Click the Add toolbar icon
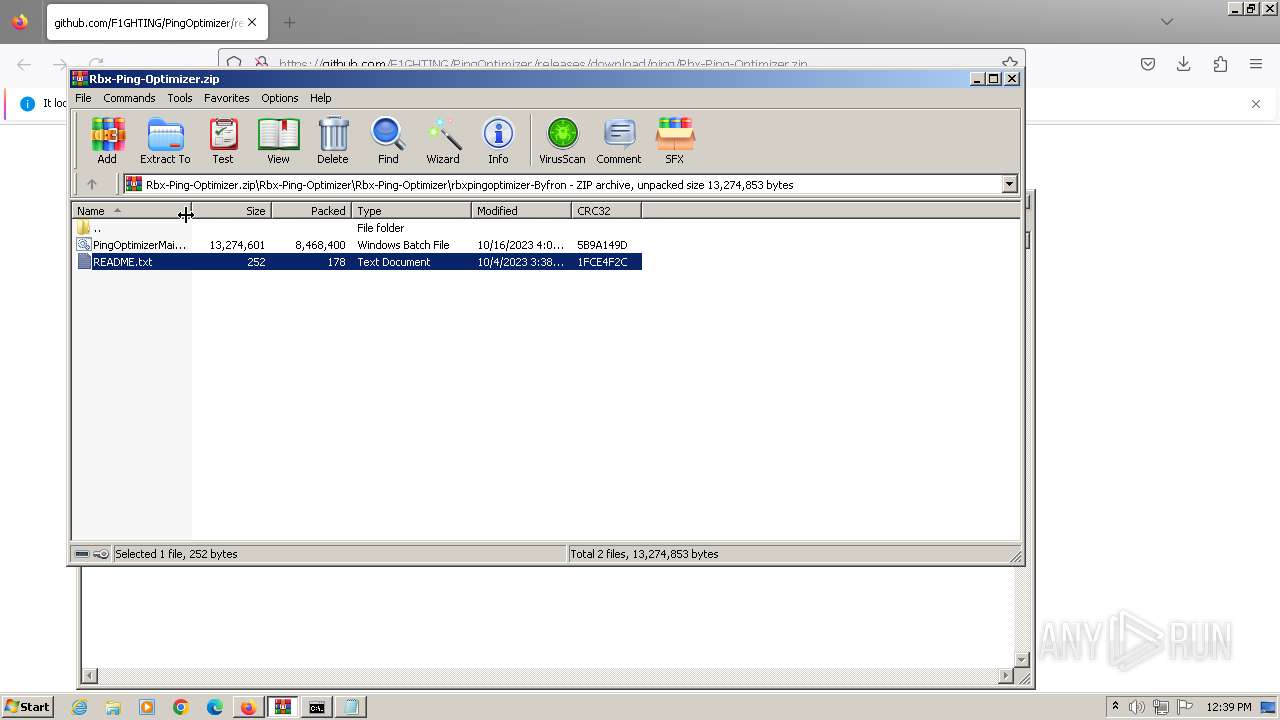The height and width of the screenshot is (720, 1280). [107, 140]
